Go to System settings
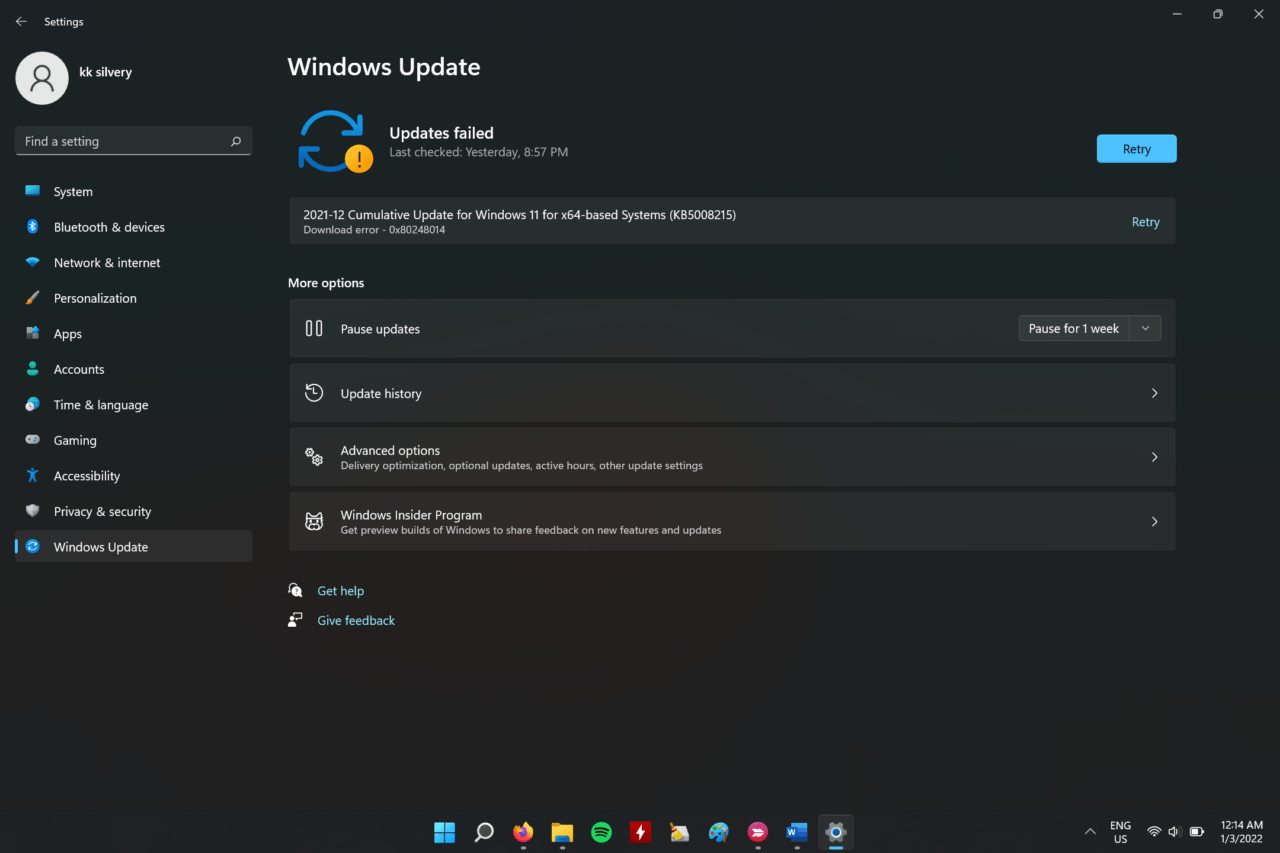Image resolution: width=1280 pixels, height=853 pixels. 133,191
